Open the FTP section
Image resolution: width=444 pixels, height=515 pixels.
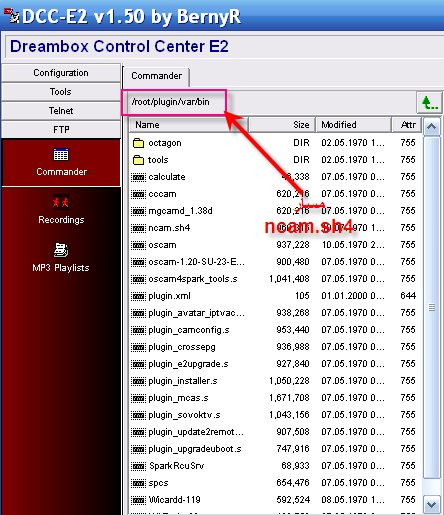pos(61,129)
